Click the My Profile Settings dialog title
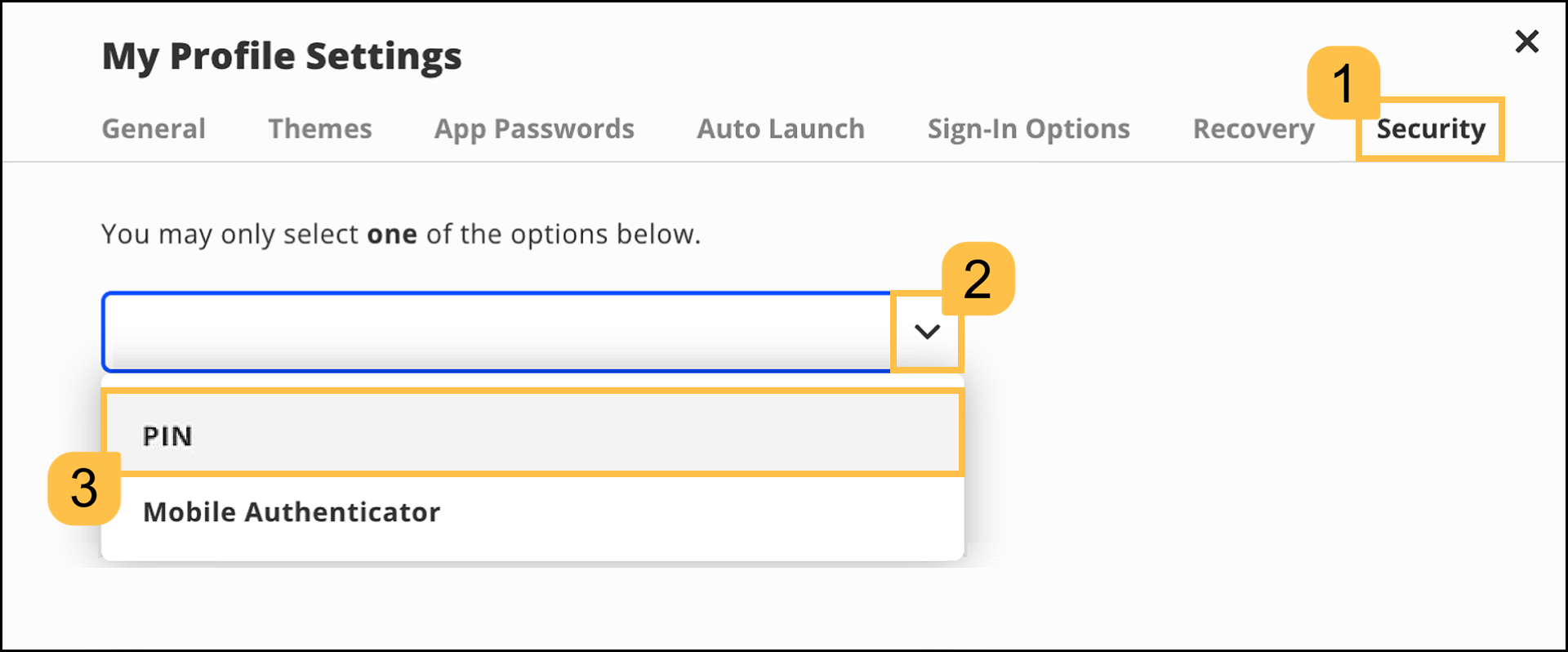Screen dimensions: 1568x652 [x=281, y=56]
